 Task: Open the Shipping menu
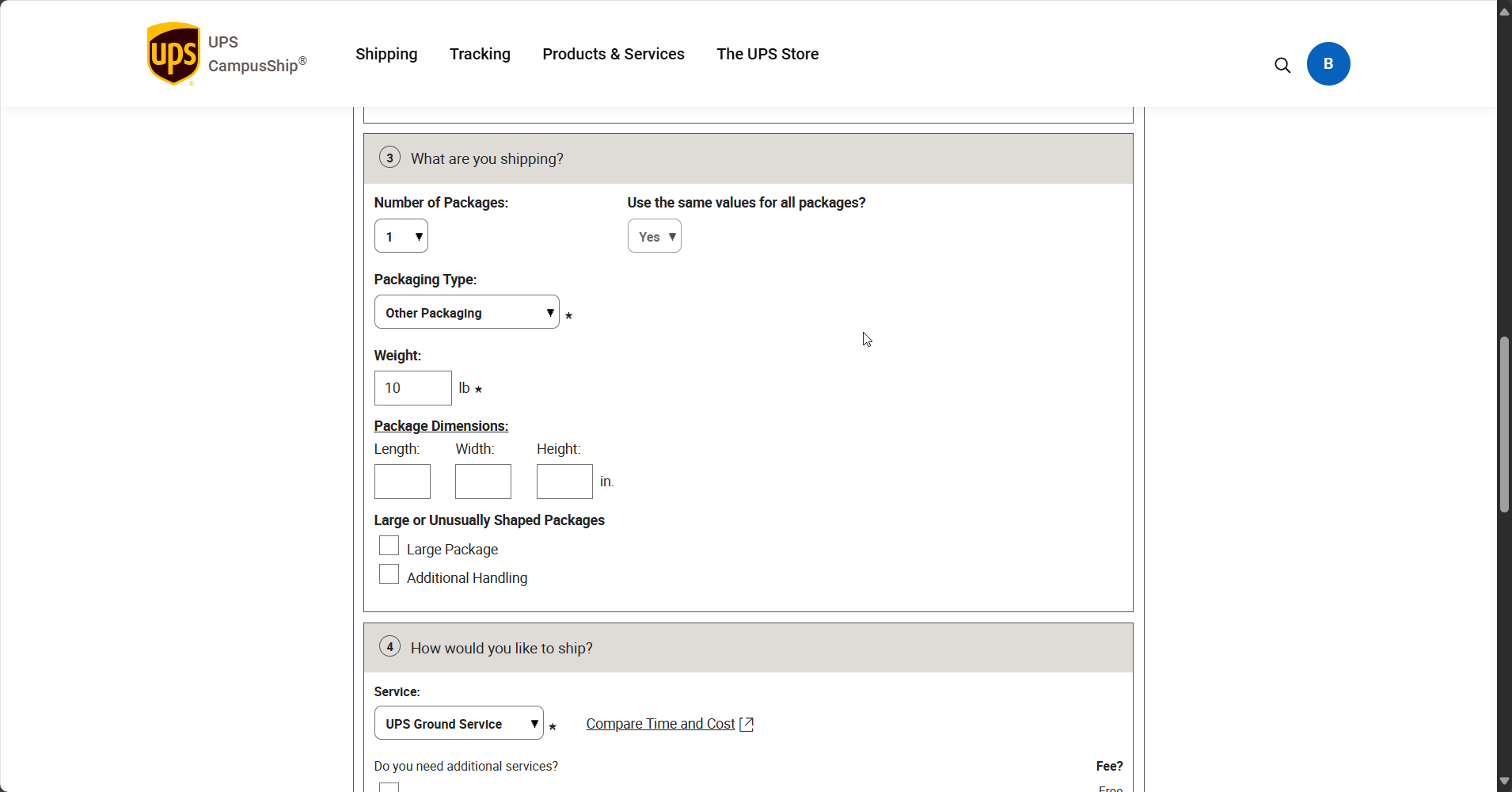pyautogui.click(x=386, y=54)
